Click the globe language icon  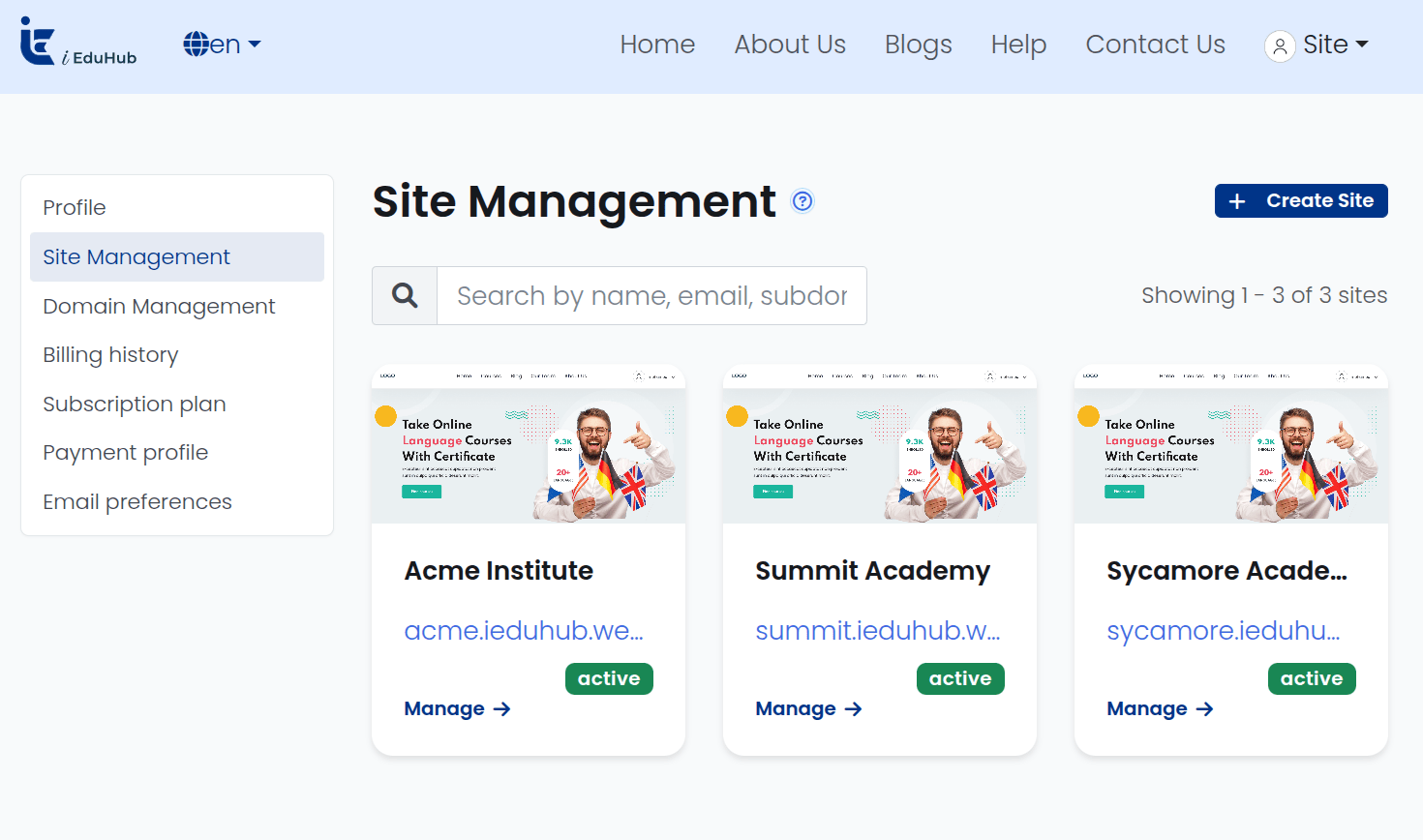click(x=196, y=45)
